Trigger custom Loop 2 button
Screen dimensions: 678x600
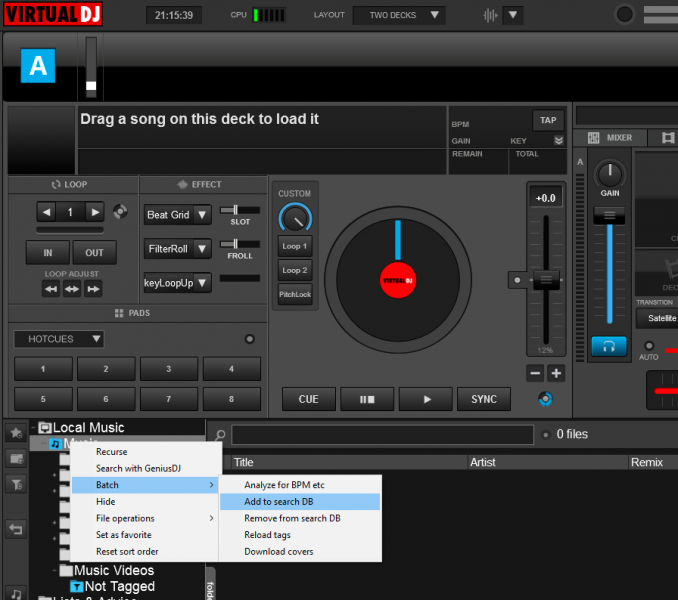point(295,270)
